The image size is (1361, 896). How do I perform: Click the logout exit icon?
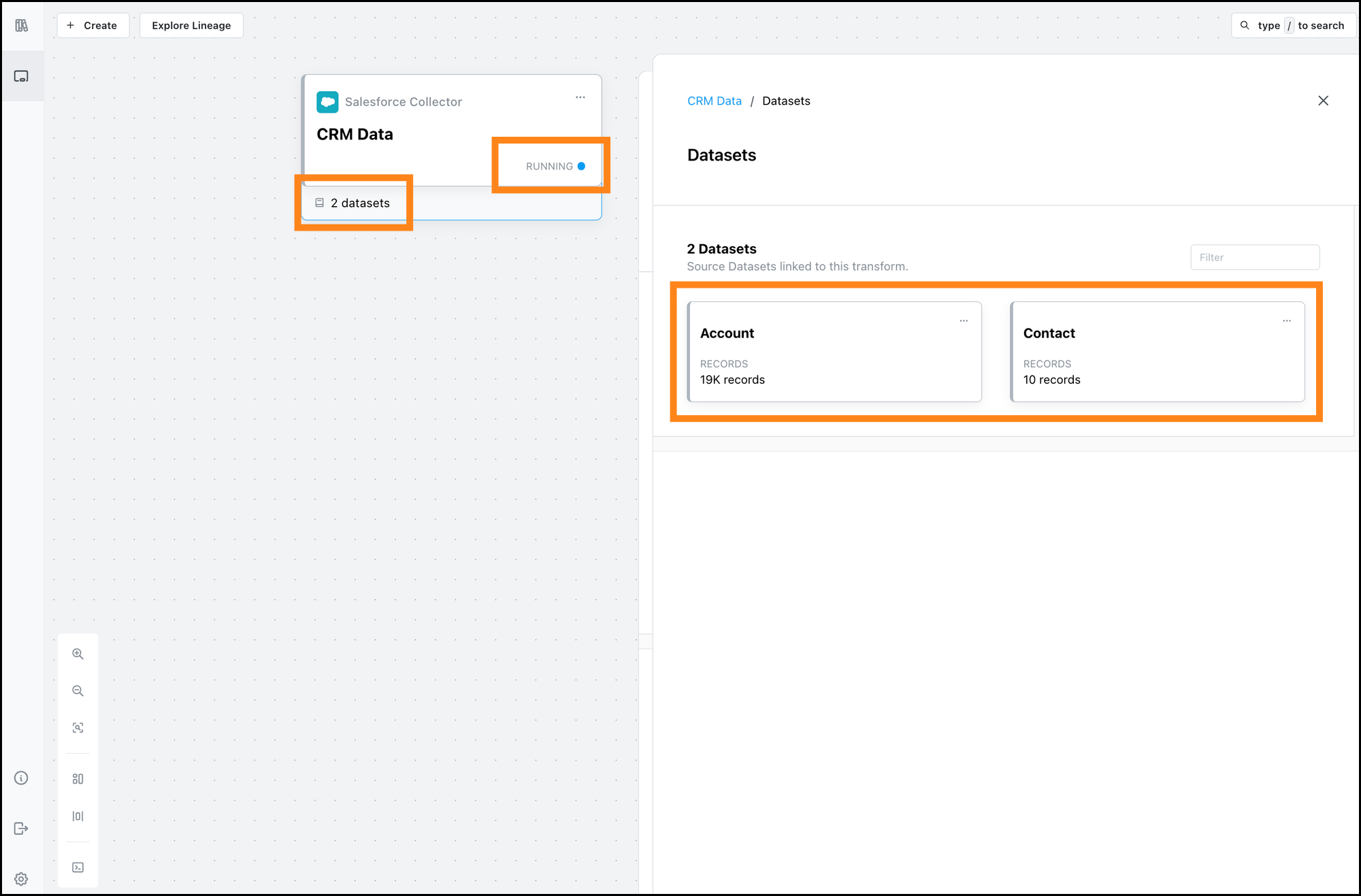(22, 828)
